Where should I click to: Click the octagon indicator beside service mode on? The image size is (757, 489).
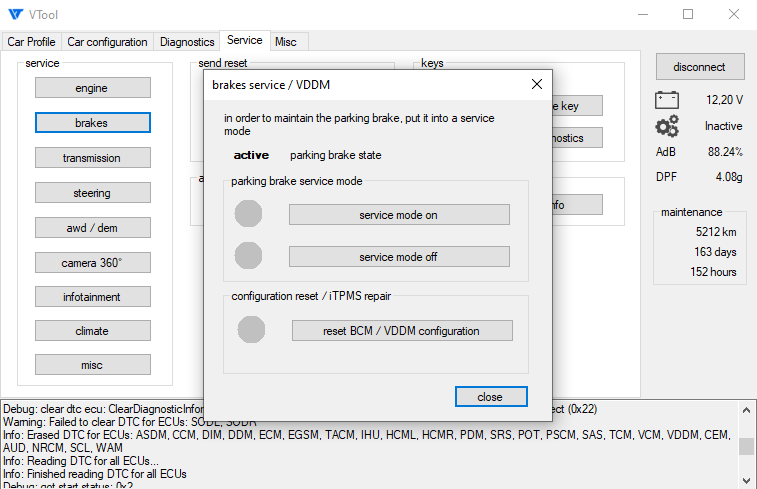249,215
